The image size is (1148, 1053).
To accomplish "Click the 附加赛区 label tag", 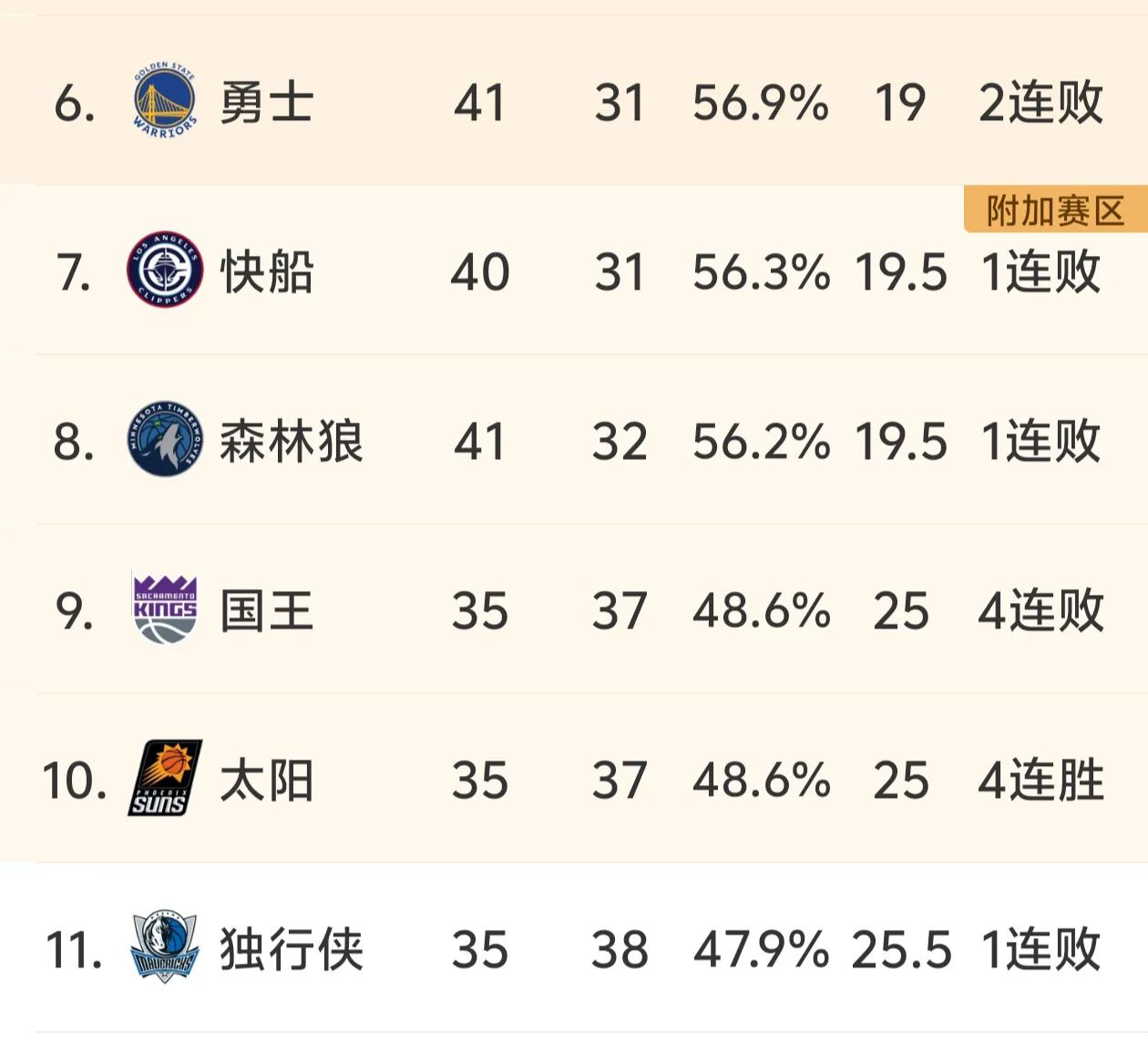I will coord(1052,209).
